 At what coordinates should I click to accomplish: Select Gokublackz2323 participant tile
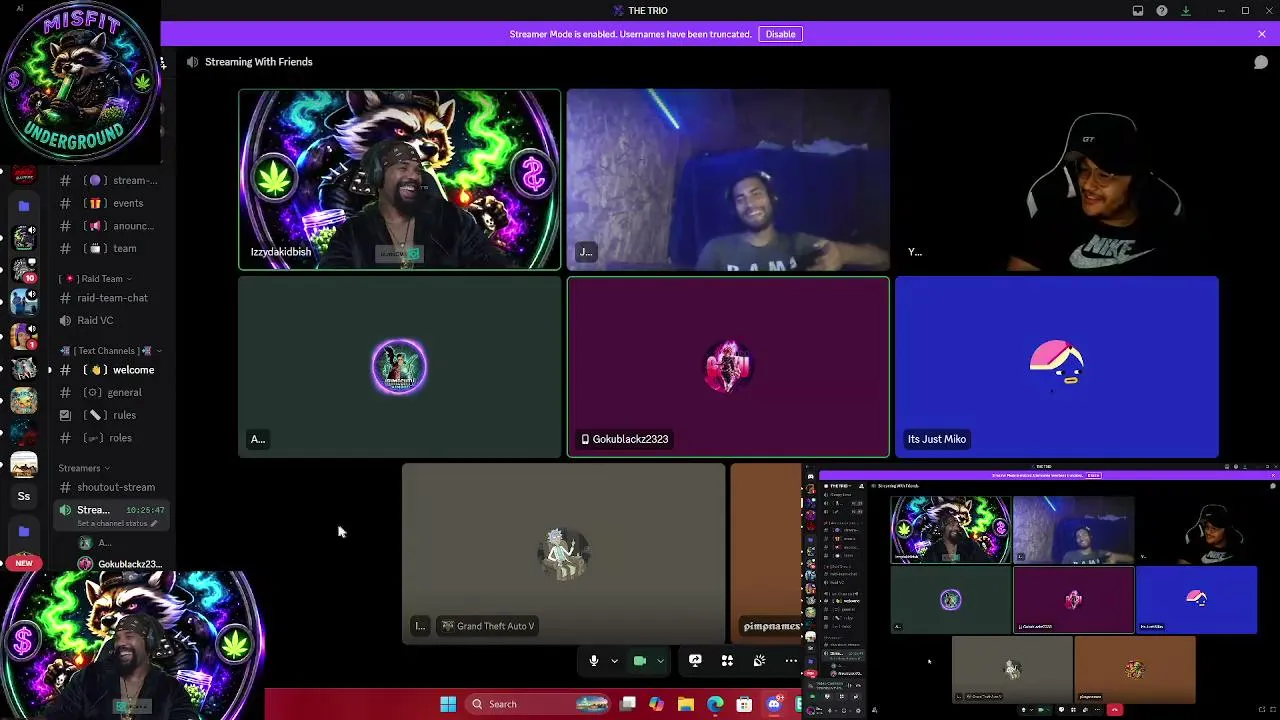[728, 367]
